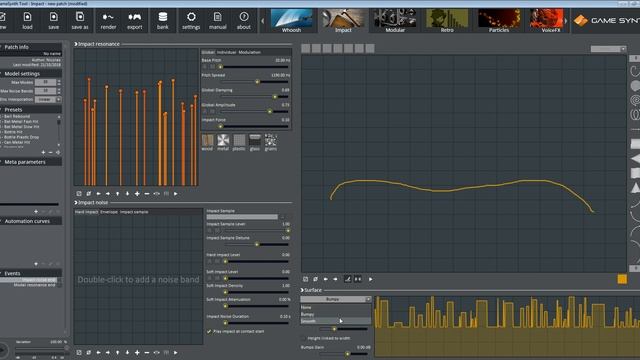Show previous models with left carousel arrow
This screenshot has height=360, width=640.
coord(262,21)
